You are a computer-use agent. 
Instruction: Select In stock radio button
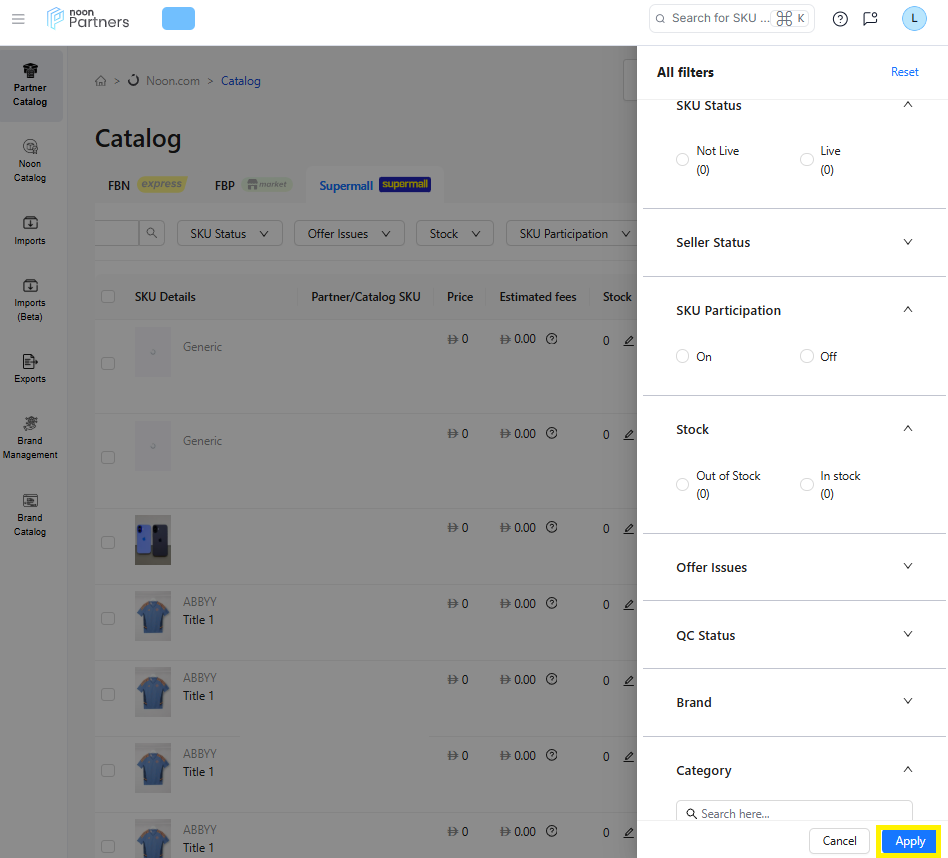pyautogui.click(x=807, y=484)
